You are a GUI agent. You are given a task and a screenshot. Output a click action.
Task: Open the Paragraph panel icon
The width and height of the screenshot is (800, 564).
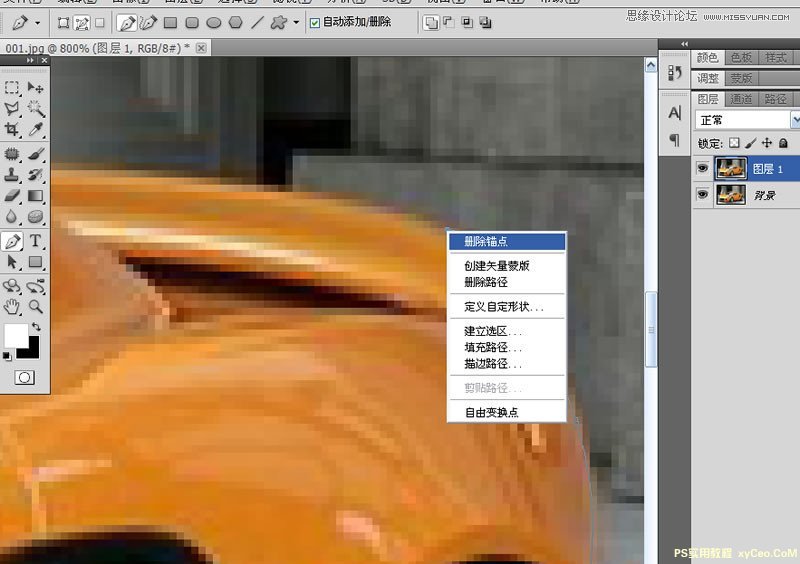674,139
